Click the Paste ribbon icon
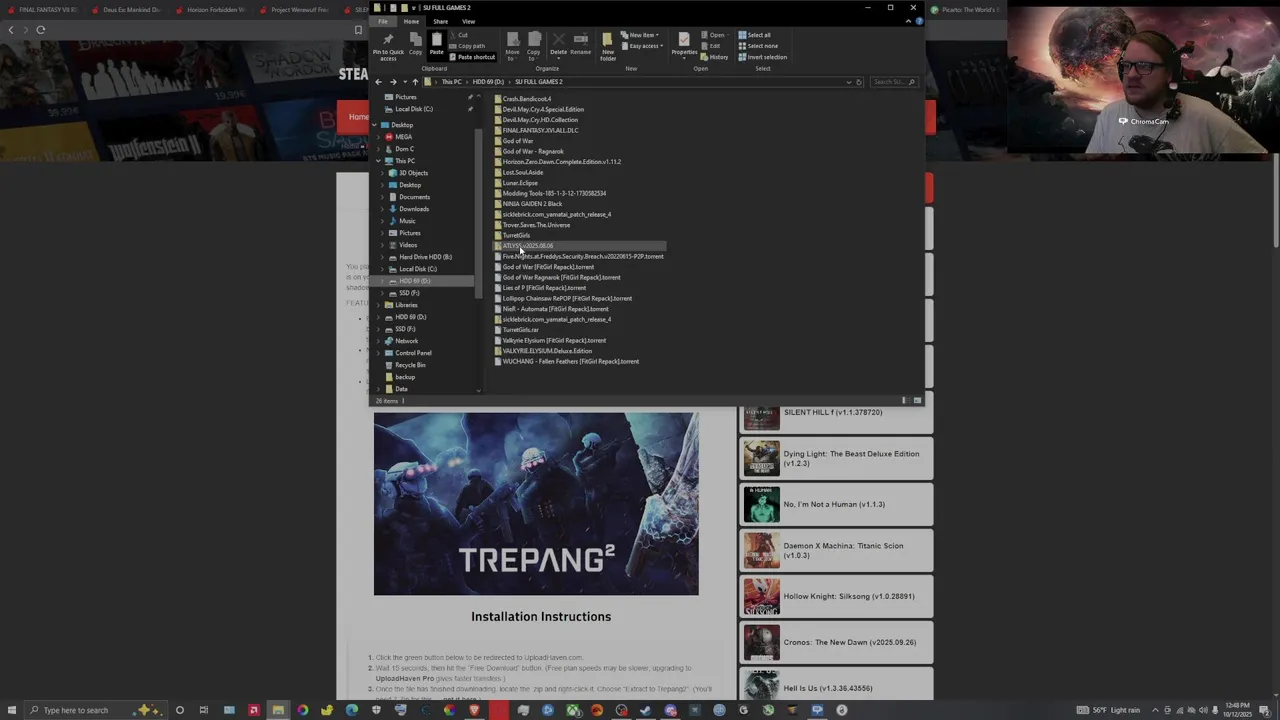Screen dimensions: 1280x720 [x=436, y=44]
